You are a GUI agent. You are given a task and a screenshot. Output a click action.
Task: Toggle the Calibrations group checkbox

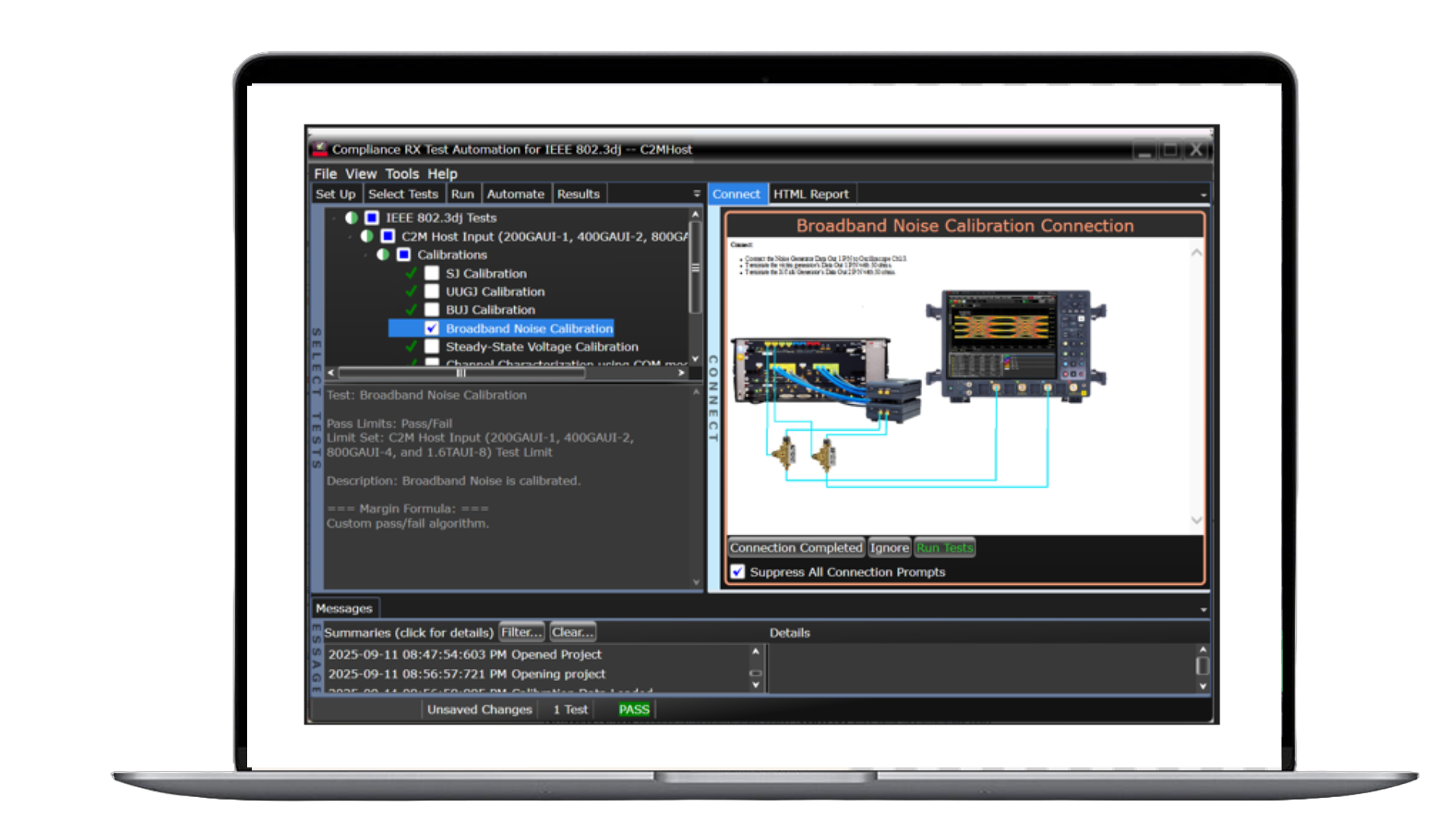click(403, 255)
